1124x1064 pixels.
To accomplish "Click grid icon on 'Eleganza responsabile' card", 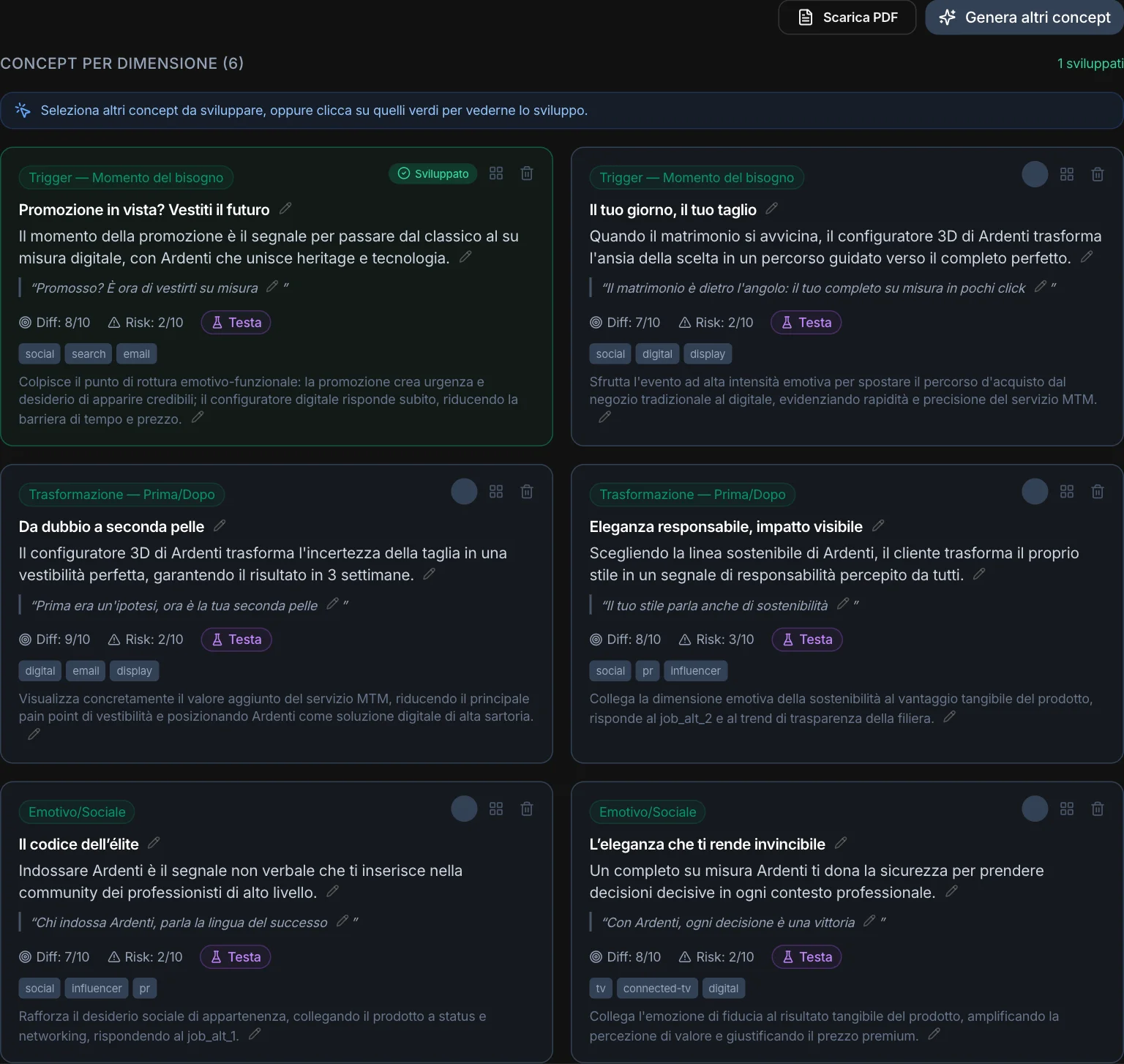I will point(1067,491).
